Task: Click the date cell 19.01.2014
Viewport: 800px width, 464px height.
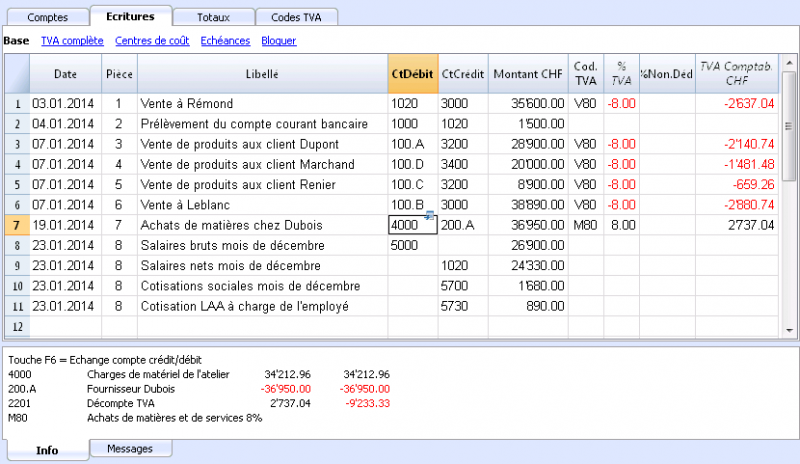Action: pos(65,225)
